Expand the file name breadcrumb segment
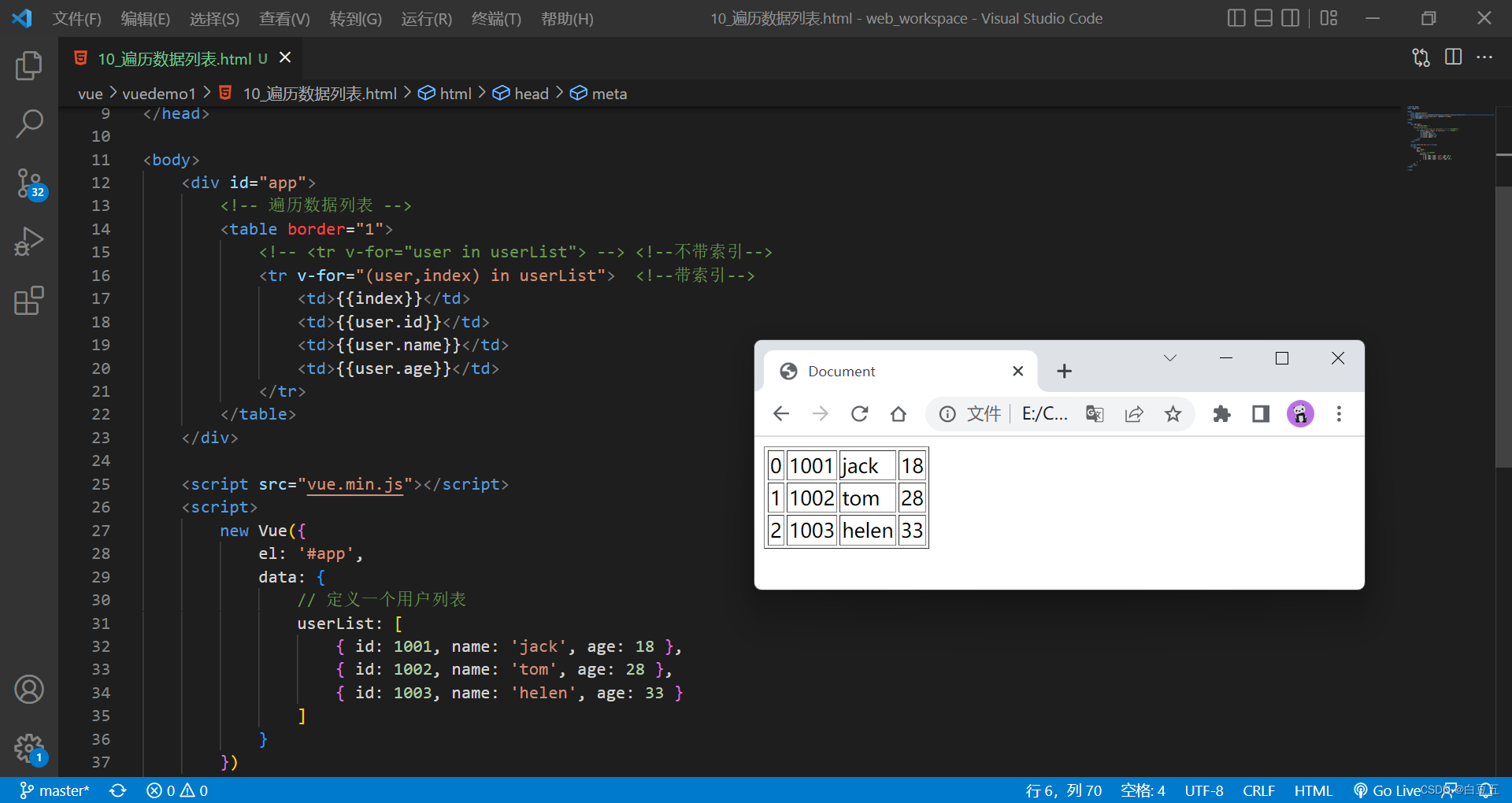Image resolution: width=1512 pixels, height=803 pixels. click(x=308, y=94)
